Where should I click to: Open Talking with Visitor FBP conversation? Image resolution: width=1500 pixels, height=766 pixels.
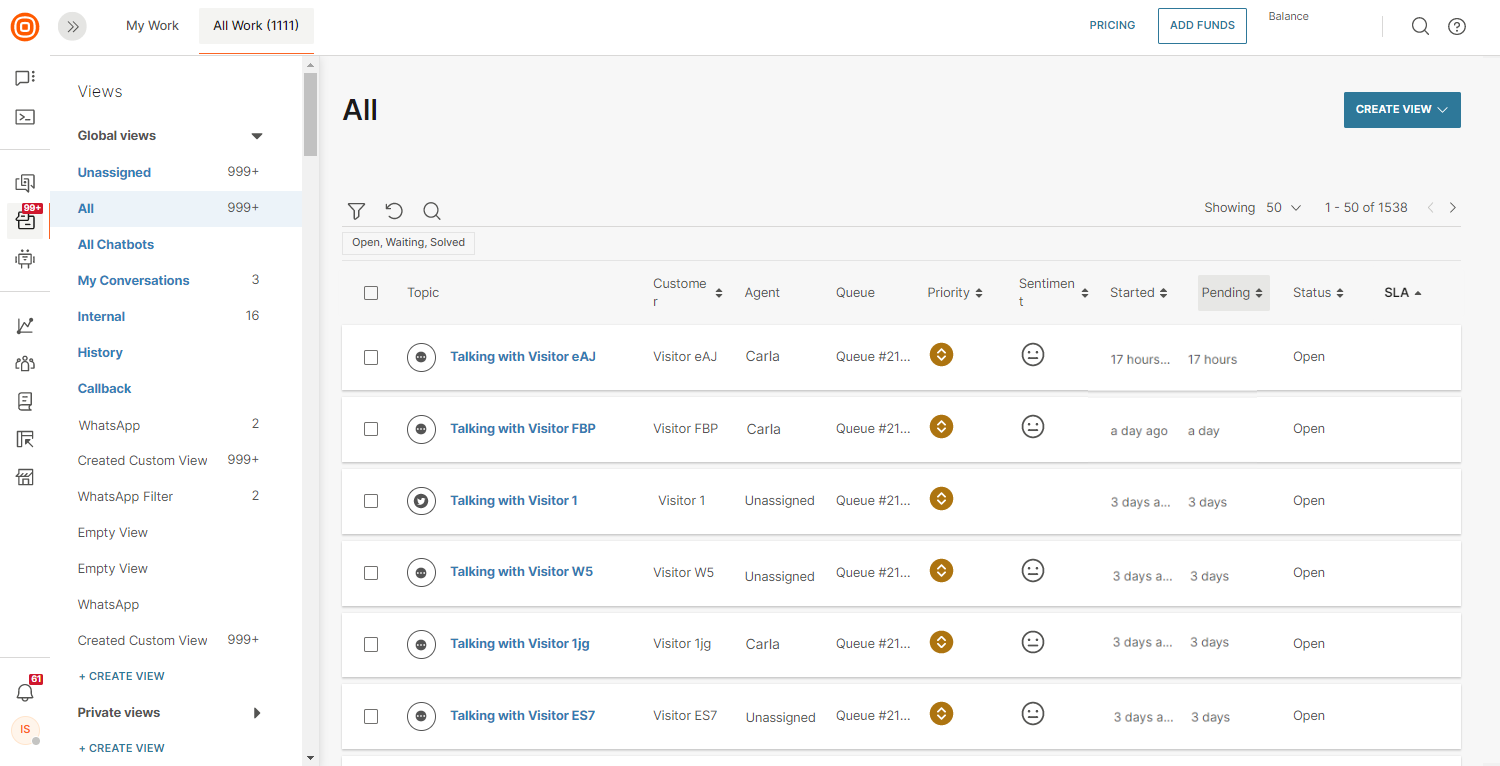point(522,429)
